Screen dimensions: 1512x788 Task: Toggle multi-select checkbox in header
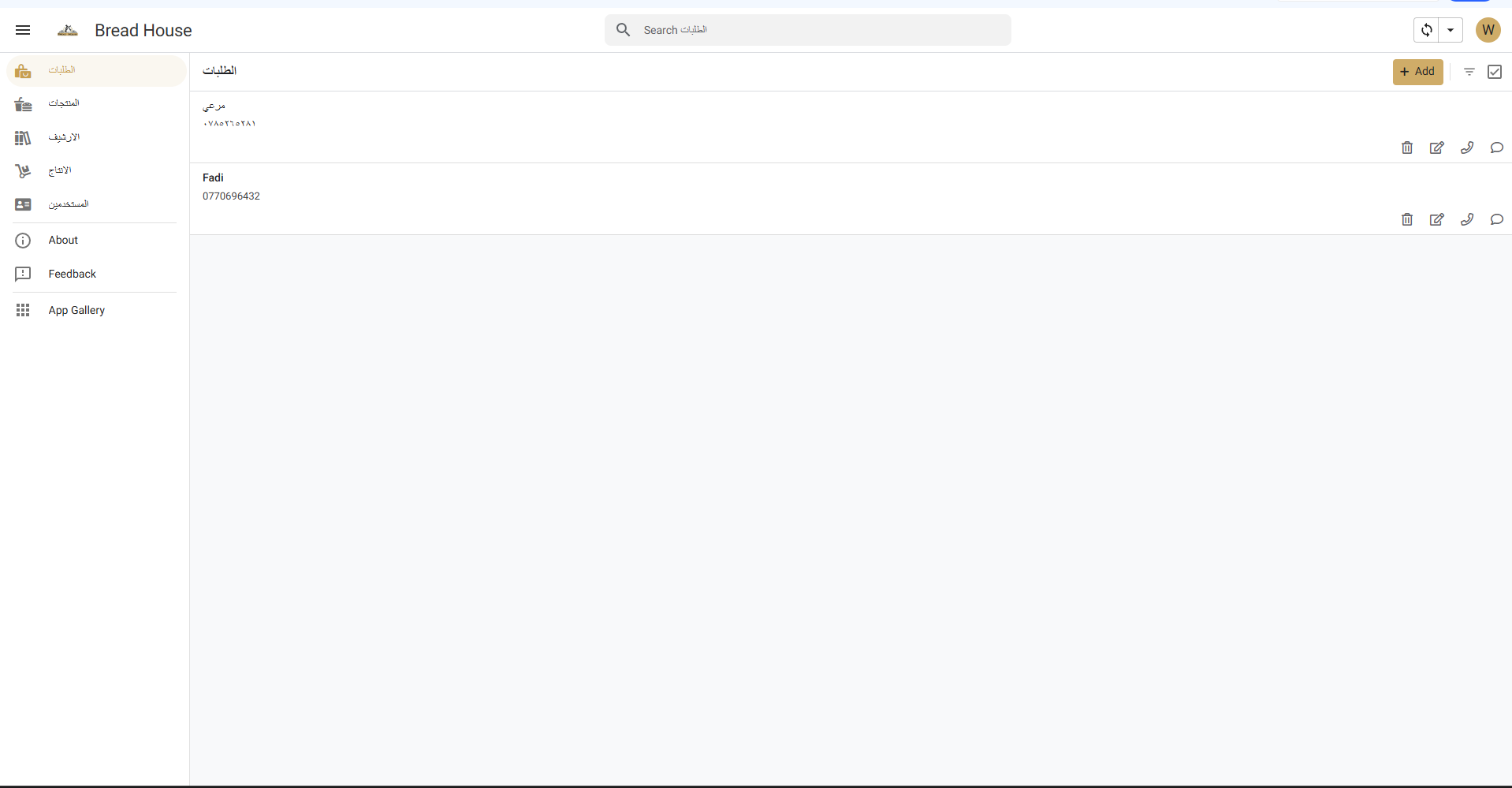[1495, 72]
